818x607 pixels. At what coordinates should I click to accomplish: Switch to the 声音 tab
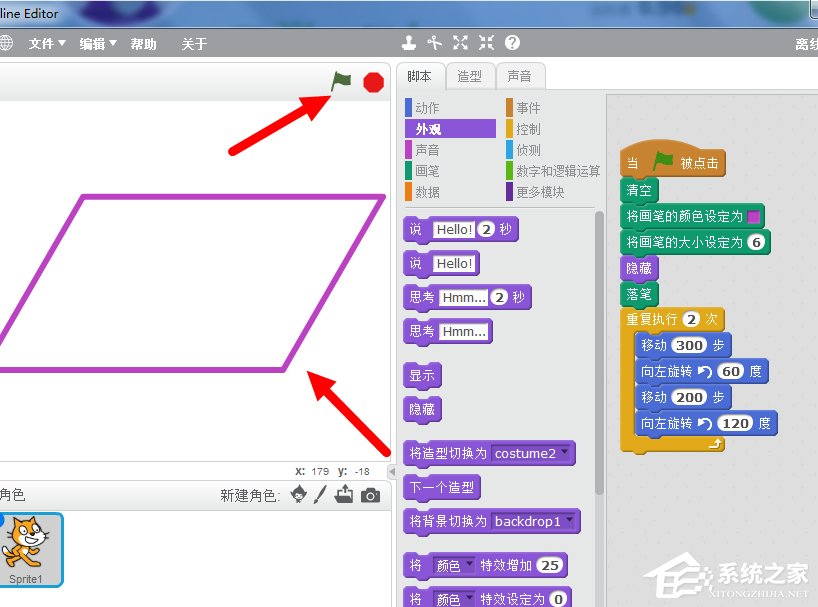520,75
